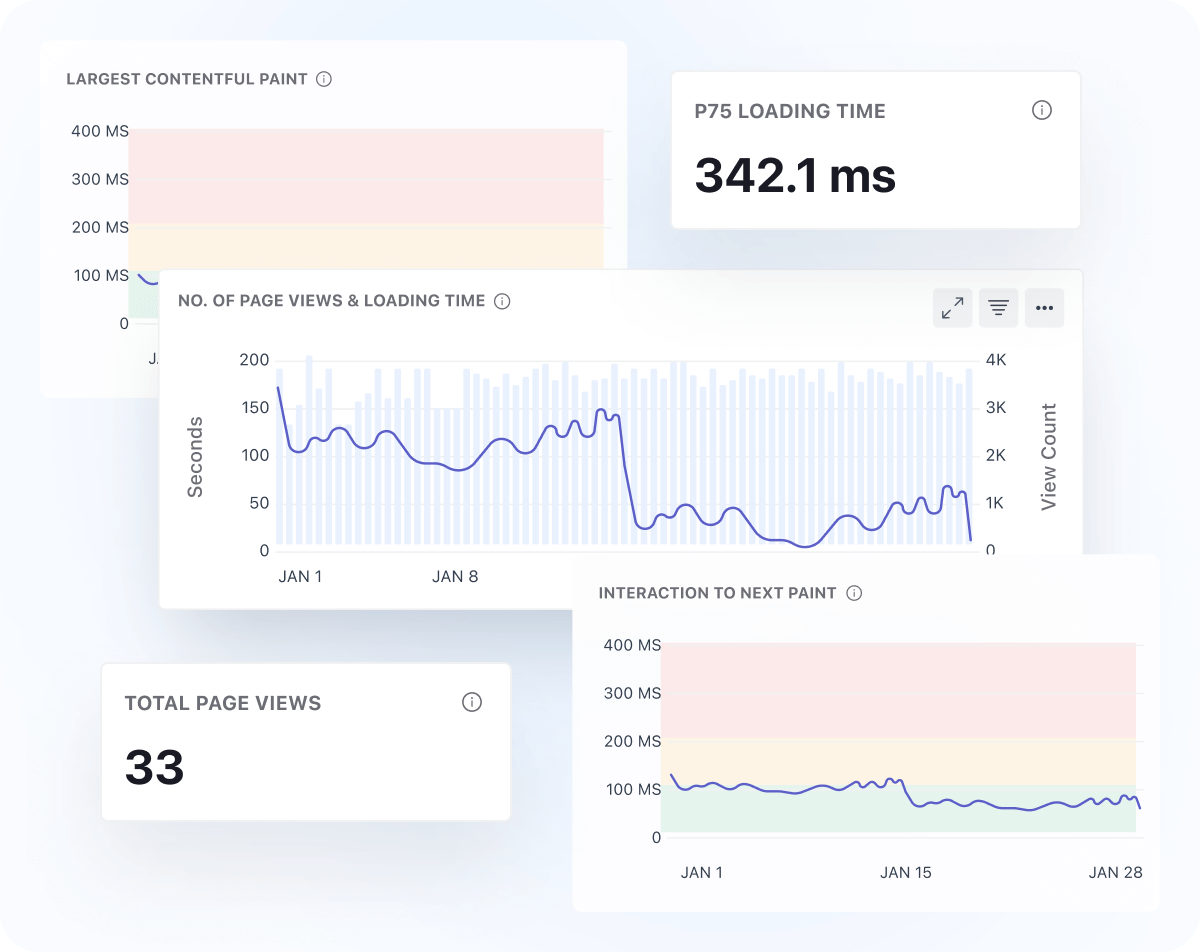1200x952 pixels.
Task: View info on the Total Page Views card
Action: (471, 703)
